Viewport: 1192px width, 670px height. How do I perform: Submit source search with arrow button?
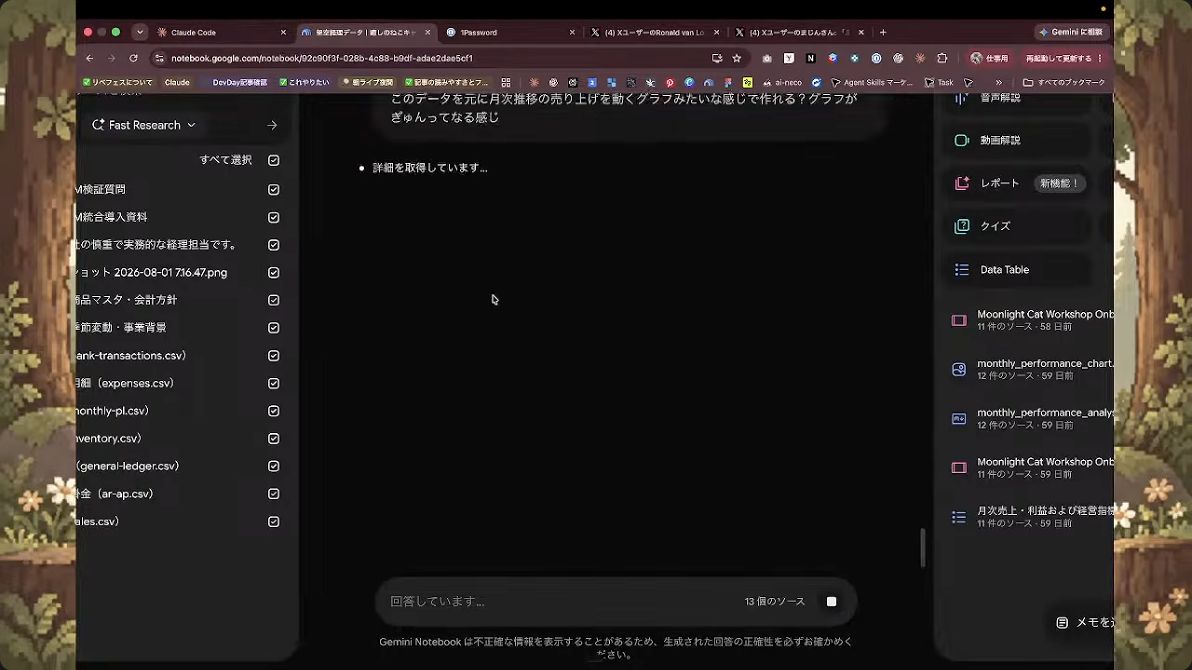pyautogui.click(x=272, y=125)
